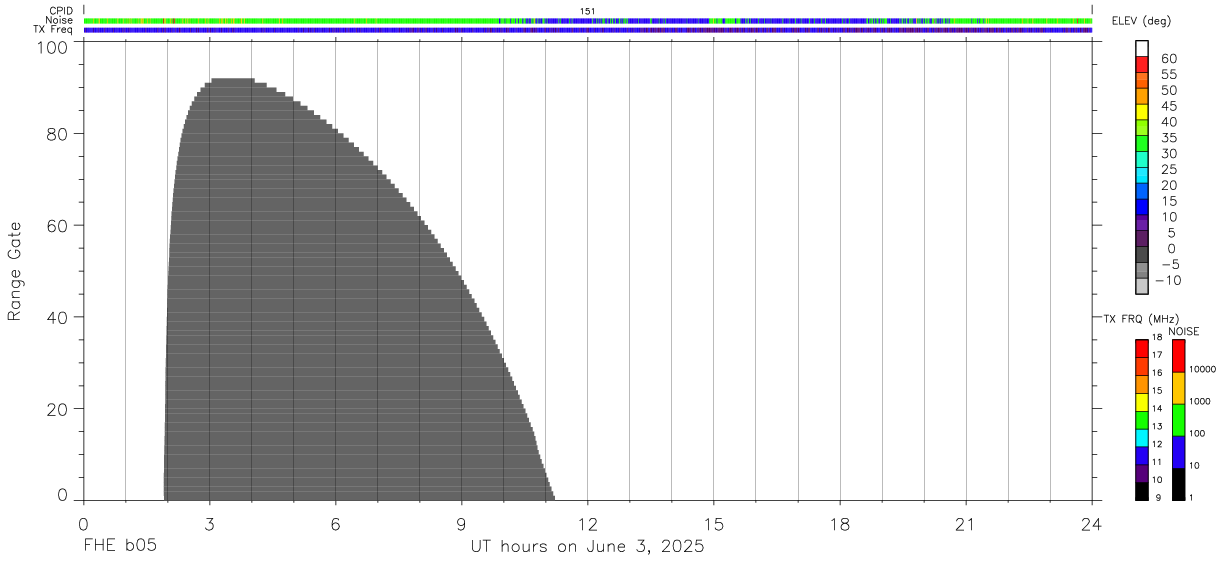Click the NOISE legend title

[1183, 331]
